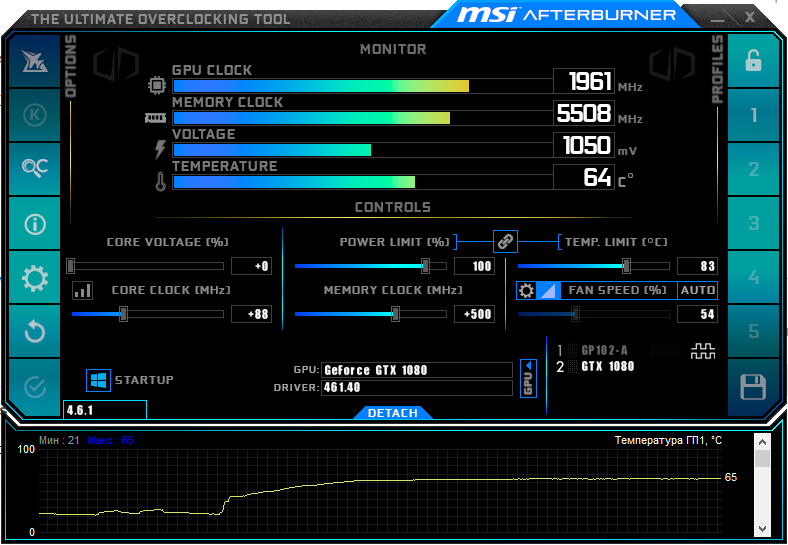Apply changes with the checkmark icon
The width and height of the screenshot is (788, 545).
(35, 385)
